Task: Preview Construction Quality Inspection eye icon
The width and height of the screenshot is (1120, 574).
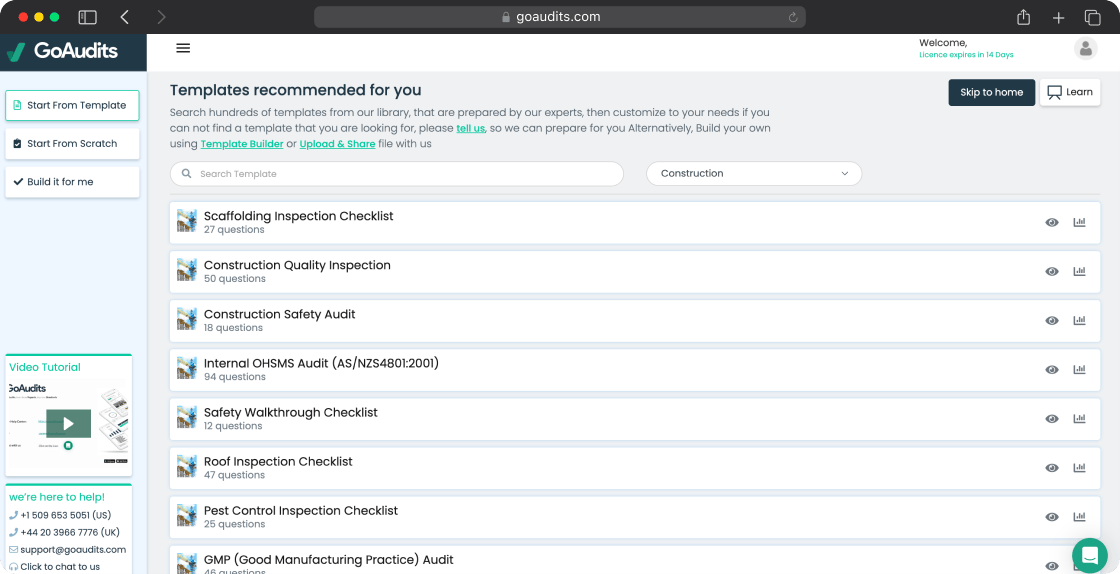Action: 1051,271
